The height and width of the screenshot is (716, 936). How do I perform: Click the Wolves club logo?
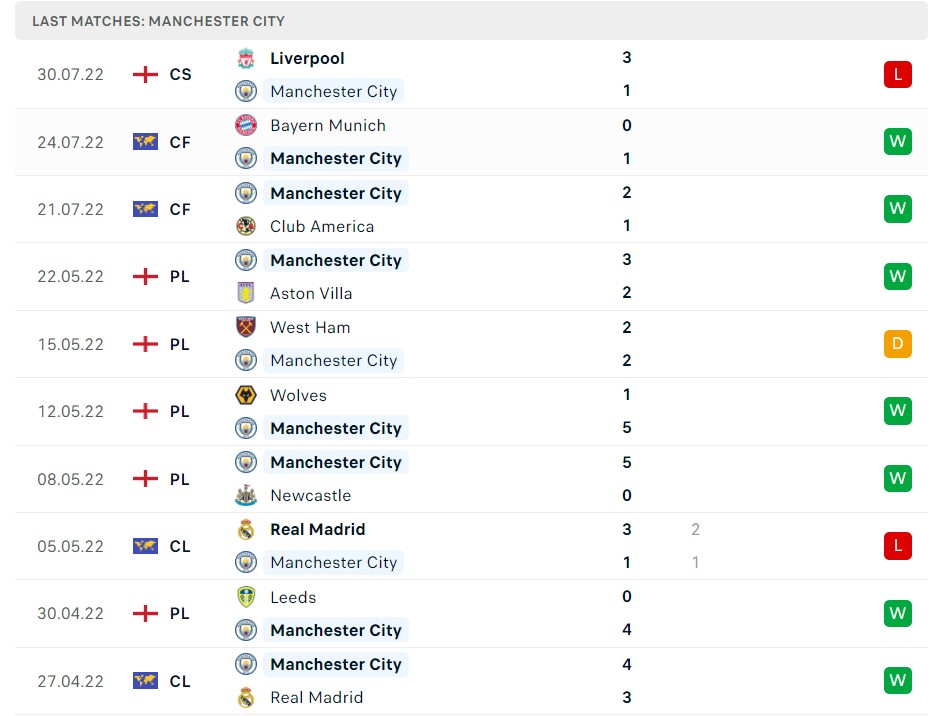pyautogui.click(x=246, y=394)
